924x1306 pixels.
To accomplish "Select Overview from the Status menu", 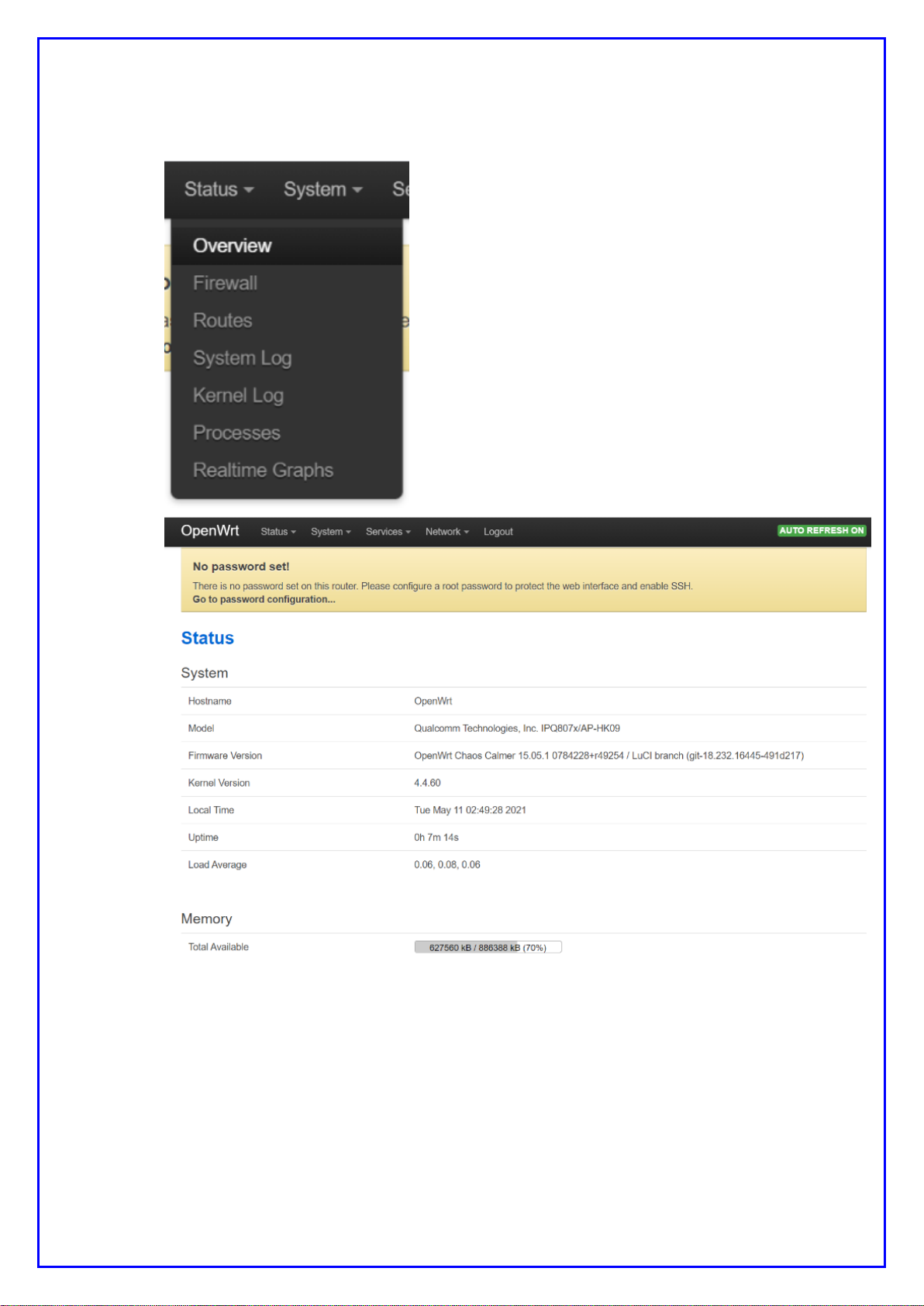I will click(x=287, y=246).
